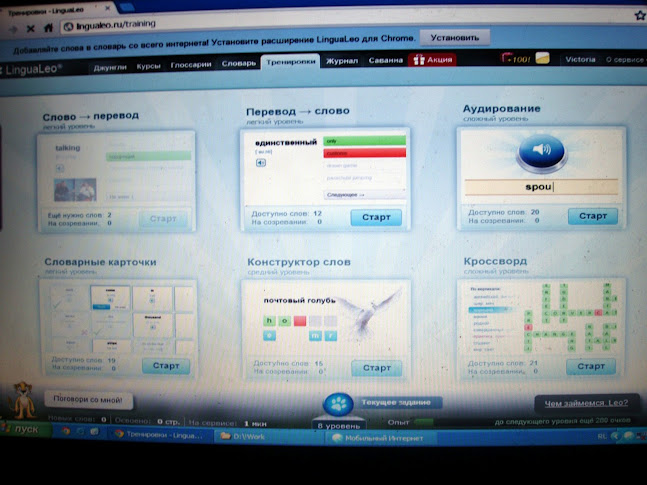Click the green only answer option
This screenshot has height=485, width=647.
pos(364,141)
